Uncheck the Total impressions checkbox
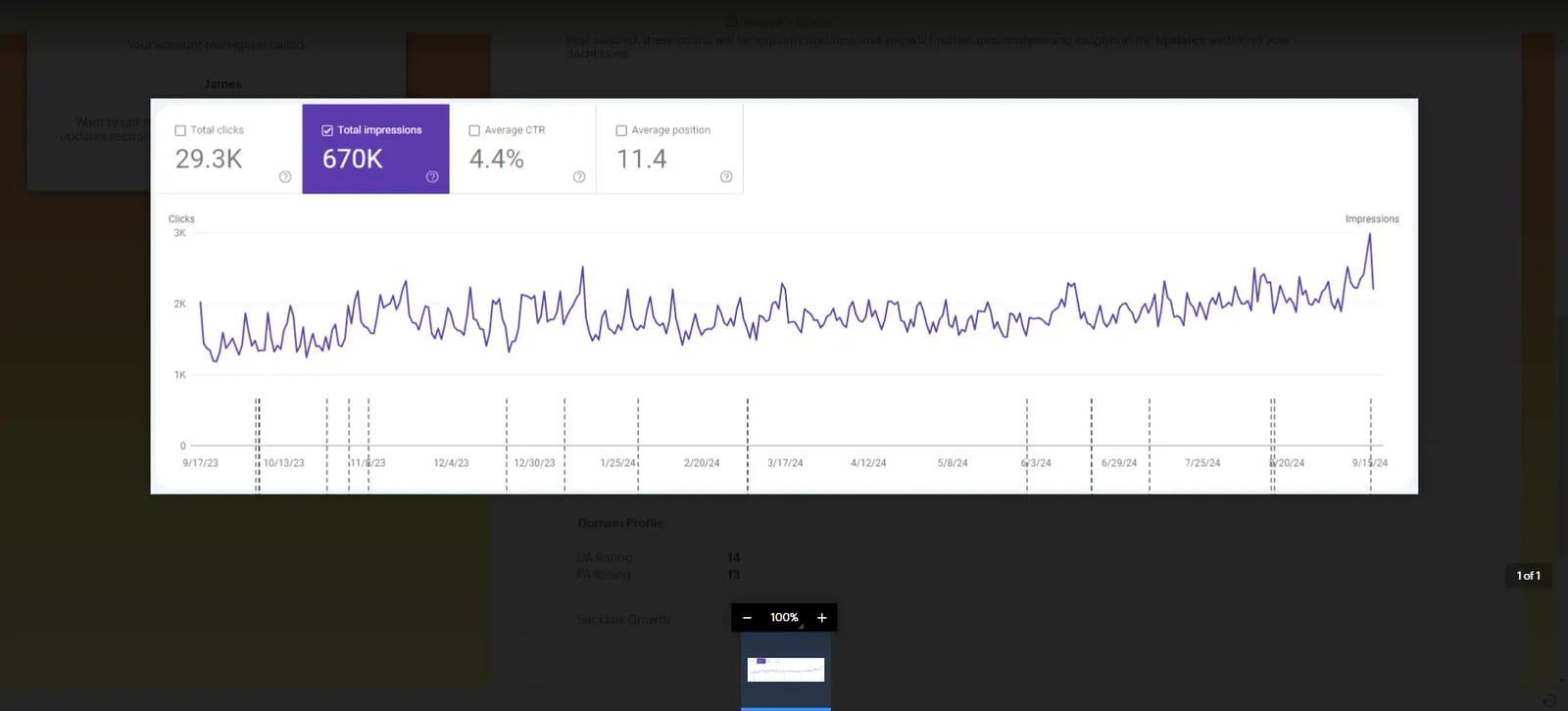1568x711 pixels. pos(327,130)
